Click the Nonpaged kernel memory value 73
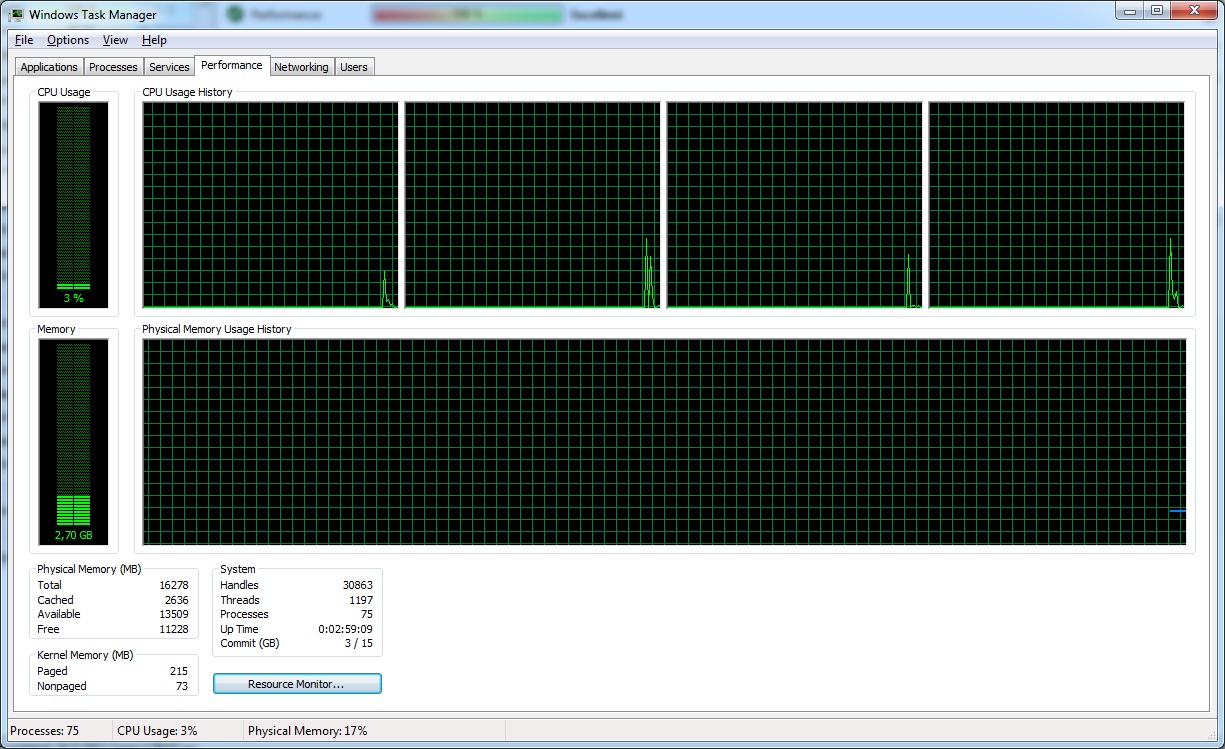Viewport: 1225px width, 749px height. tap(182, 686)
